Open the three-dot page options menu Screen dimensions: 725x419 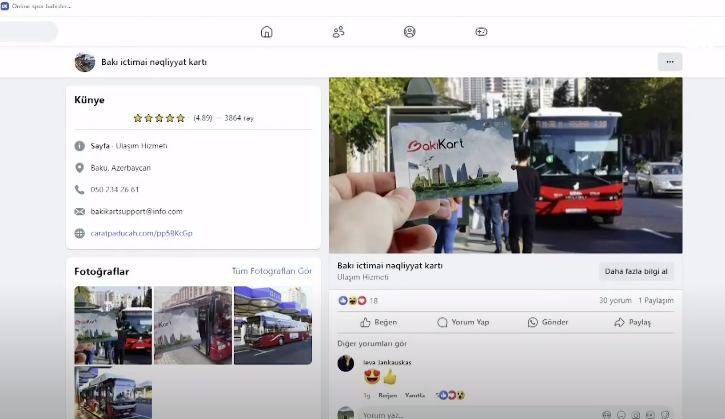(669, 62)
